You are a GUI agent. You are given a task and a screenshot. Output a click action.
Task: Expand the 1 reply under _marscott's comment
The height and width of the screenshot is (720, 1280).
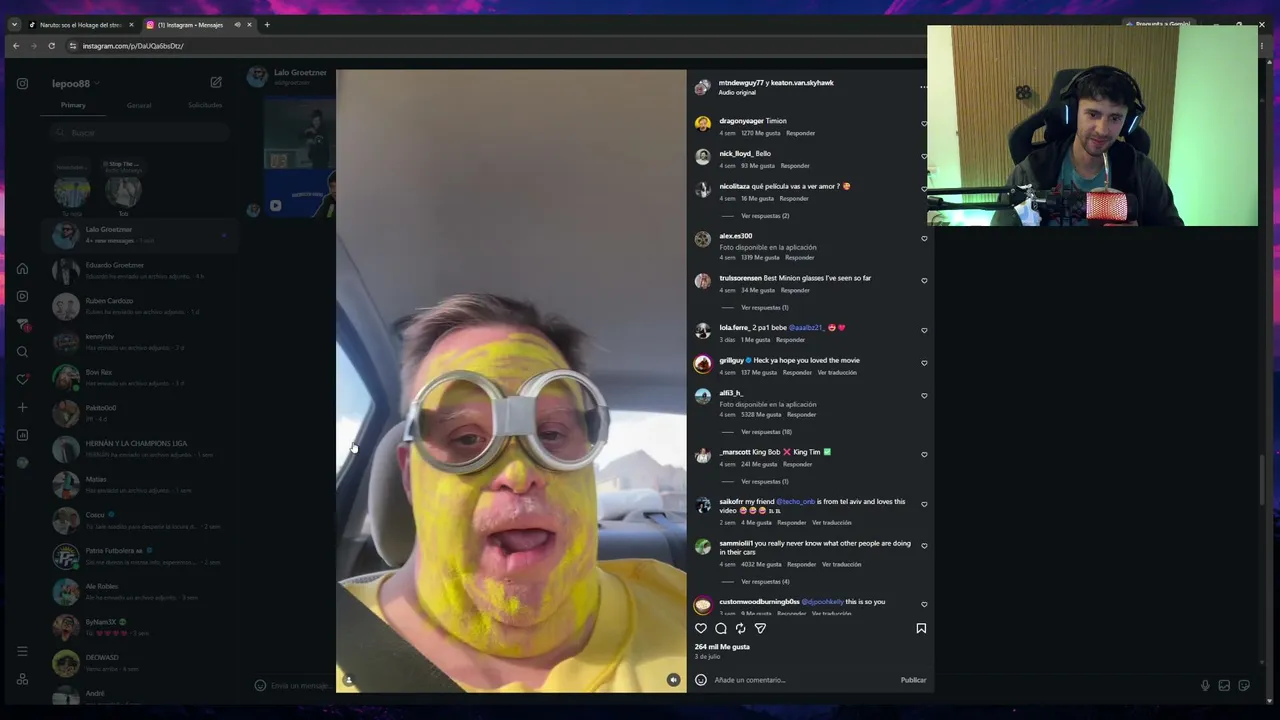click(765, 482)
